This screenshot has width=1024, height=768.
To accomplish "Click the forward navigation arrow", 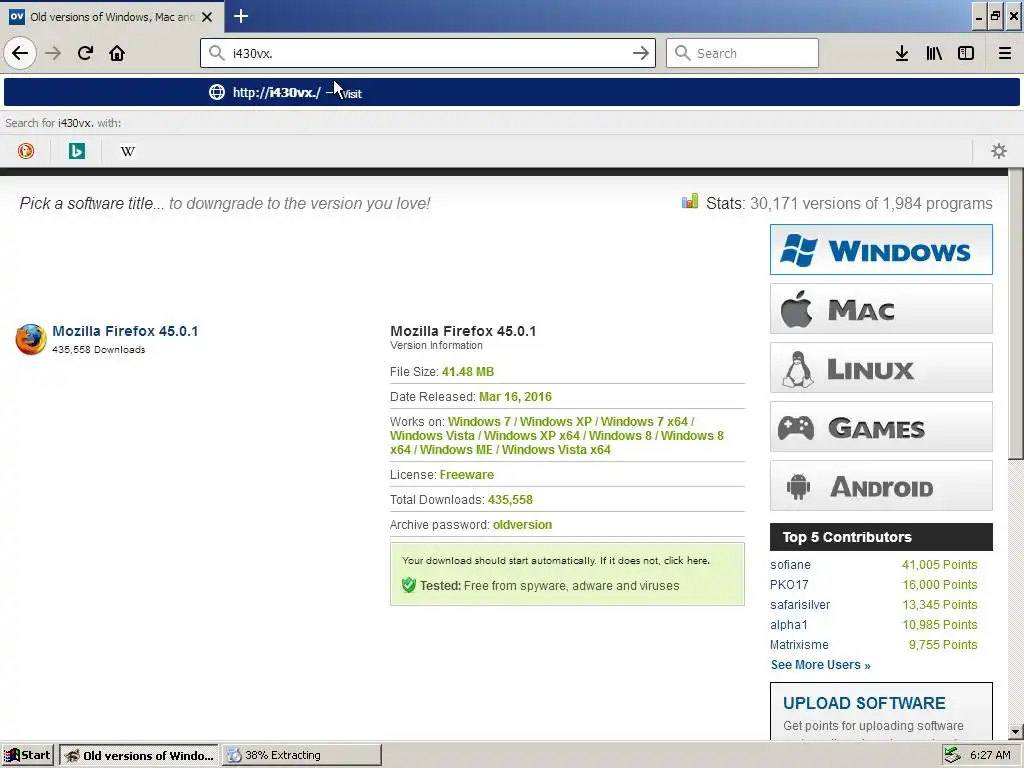I will 53,53.
